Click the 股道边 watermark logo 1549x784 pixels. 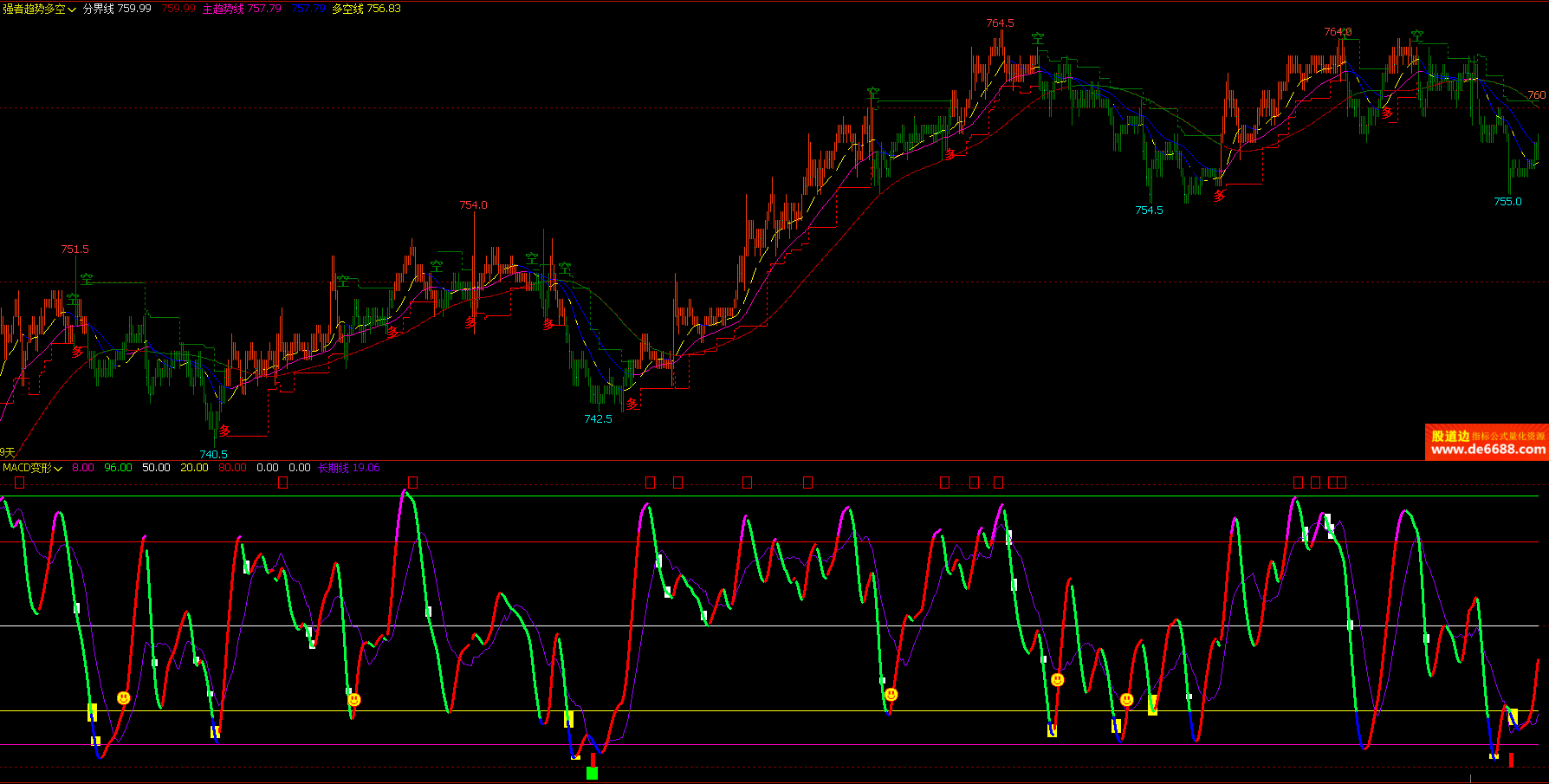click(1450, 436)
